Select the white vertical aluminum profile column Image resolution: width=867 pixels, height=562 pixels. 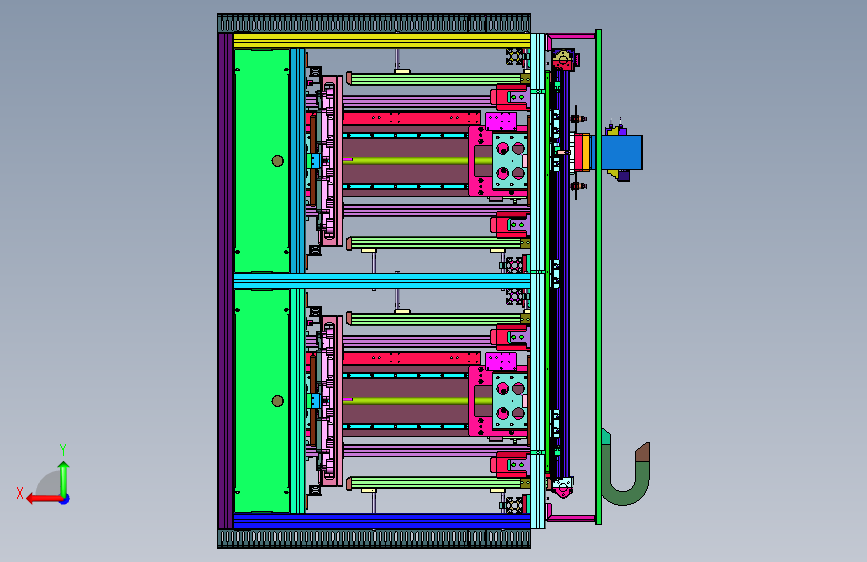(537, 281)
